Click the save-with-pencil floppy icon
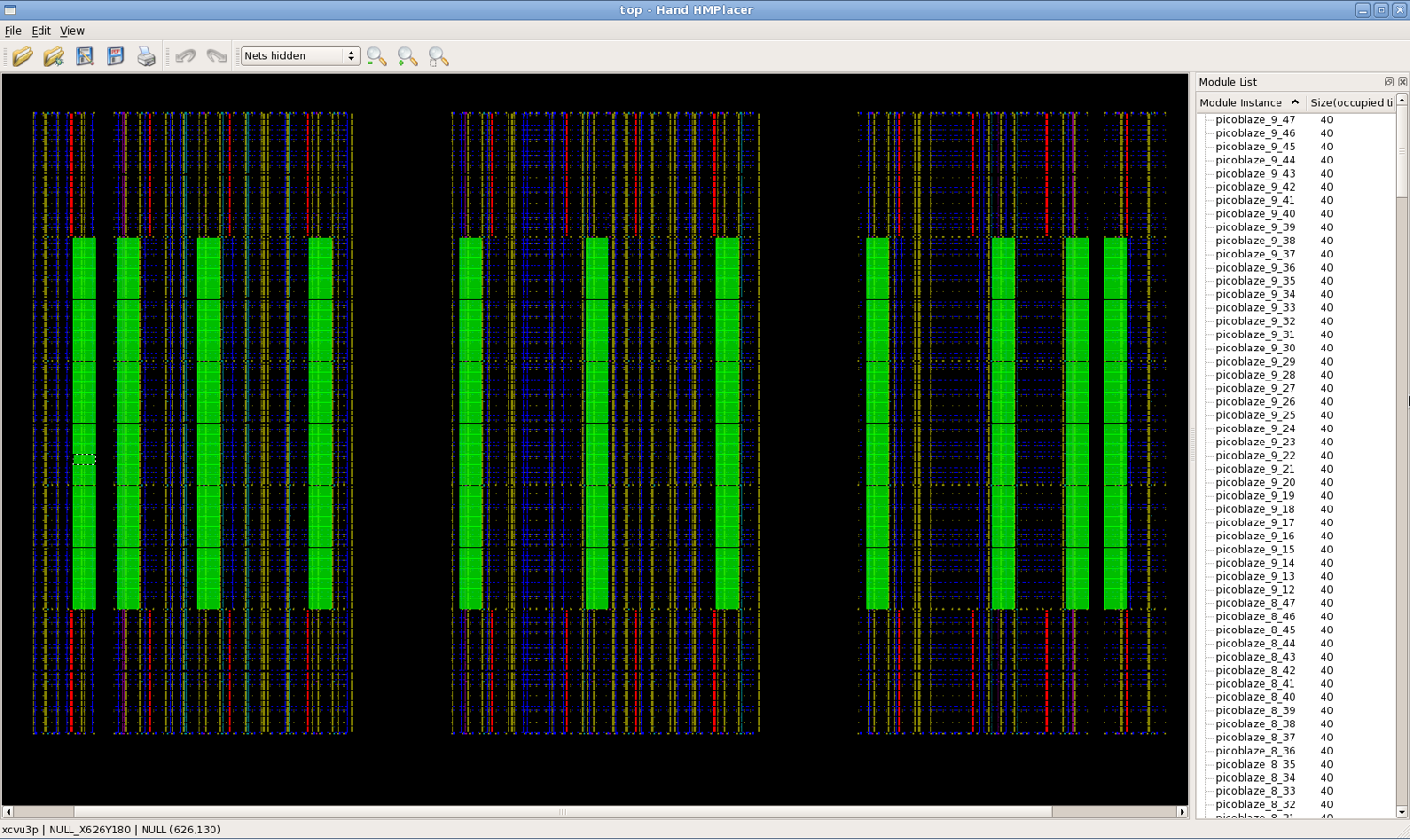Image resolution: width=1410 pixels, height=840 pixels. [x=85, y=56]
